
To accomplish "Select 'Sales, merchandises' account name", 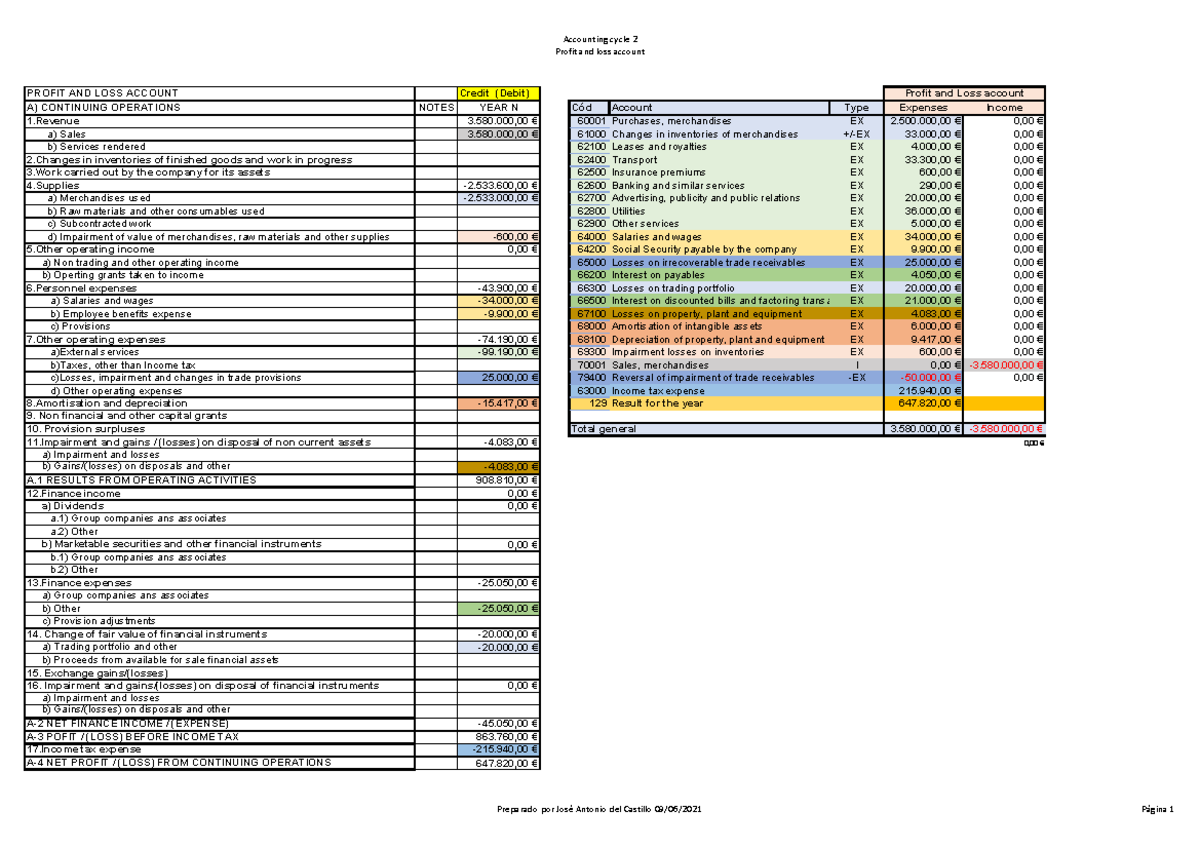I will point(659,365).
